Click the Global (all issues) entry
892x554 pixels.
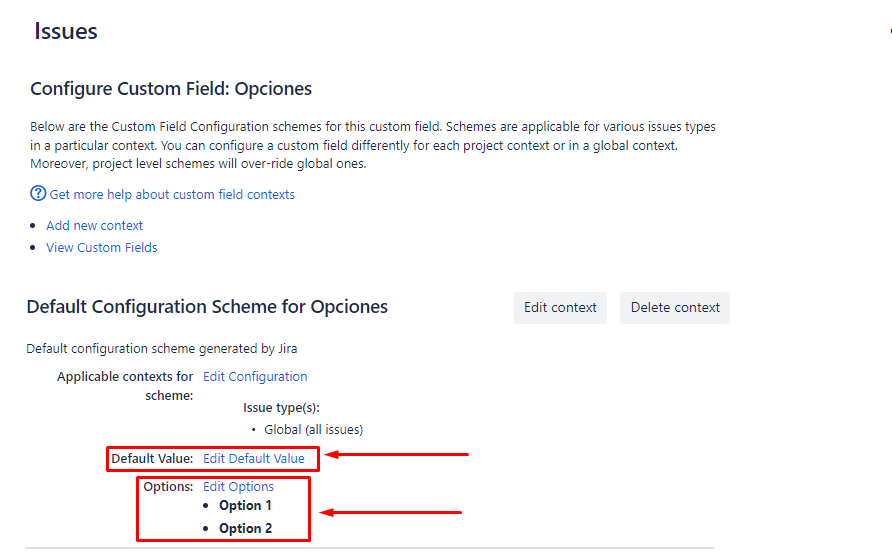click(313, 429)
